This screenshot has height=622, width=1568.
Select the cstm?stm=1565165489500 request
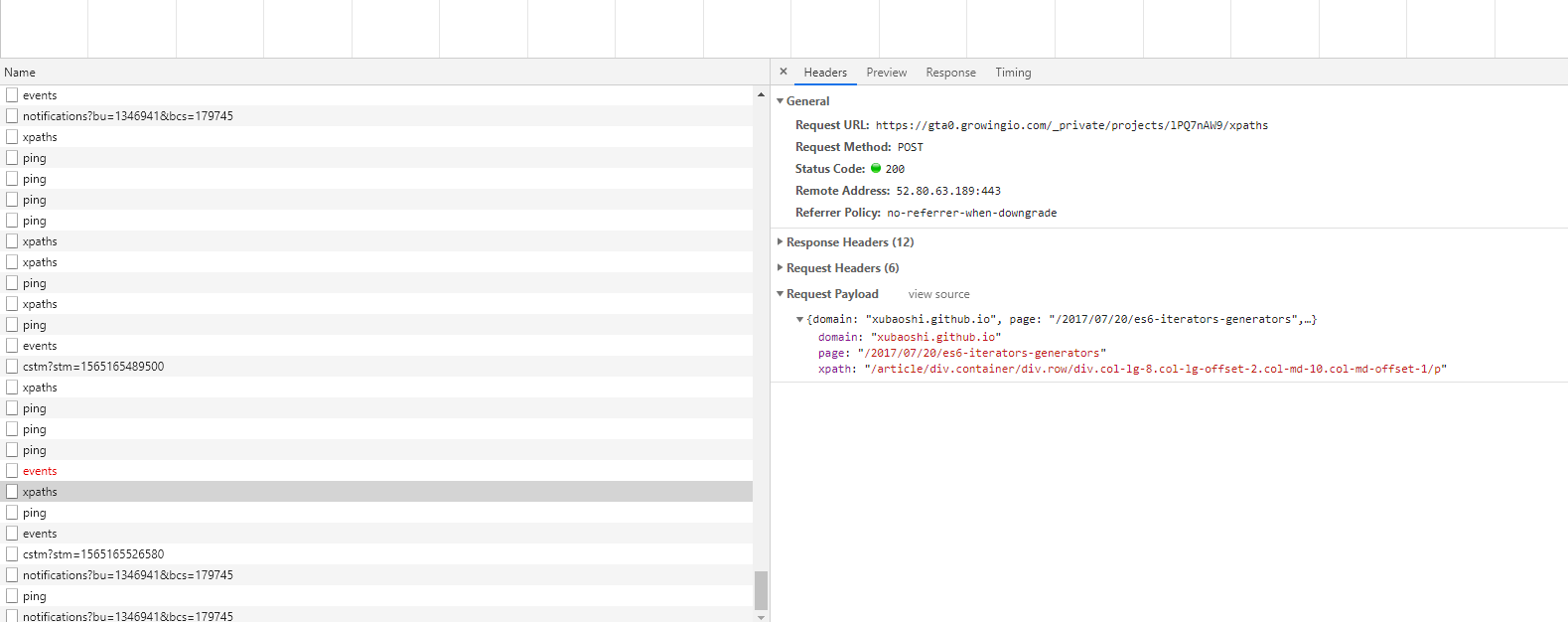tap(376, 367)
